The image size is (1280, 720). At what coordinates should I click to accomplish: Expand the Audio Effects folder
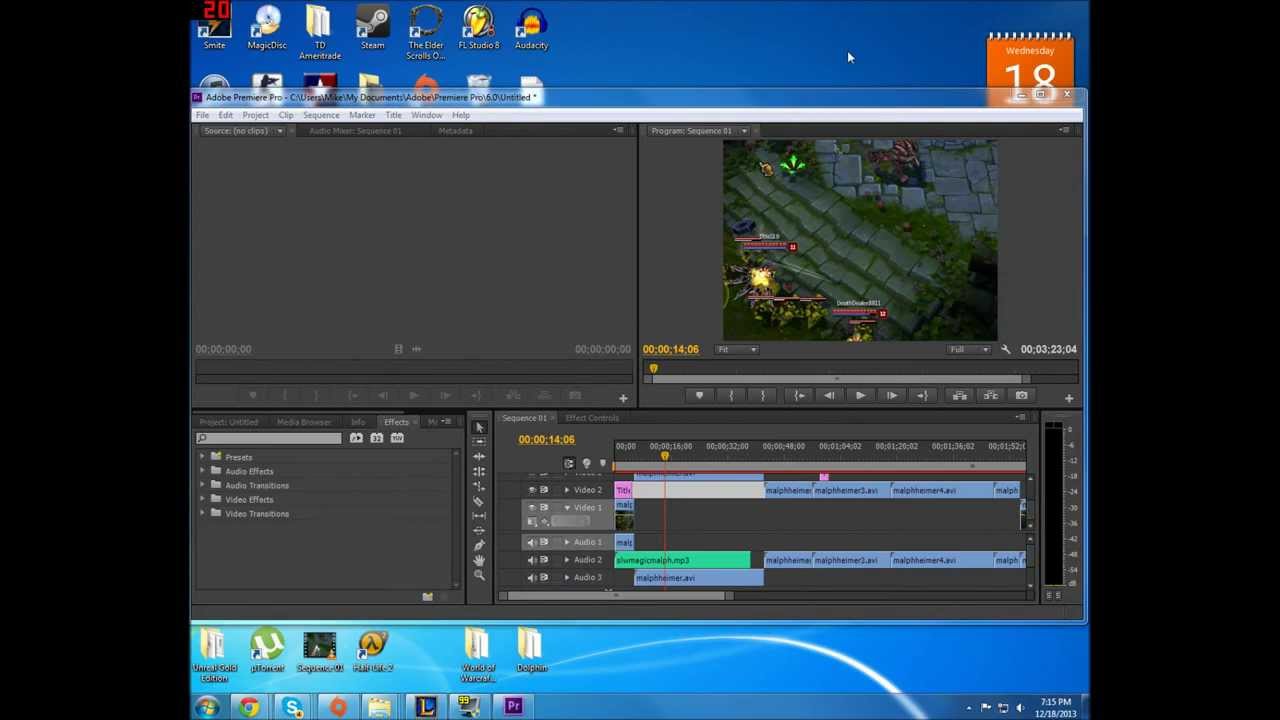pos(202,471)
